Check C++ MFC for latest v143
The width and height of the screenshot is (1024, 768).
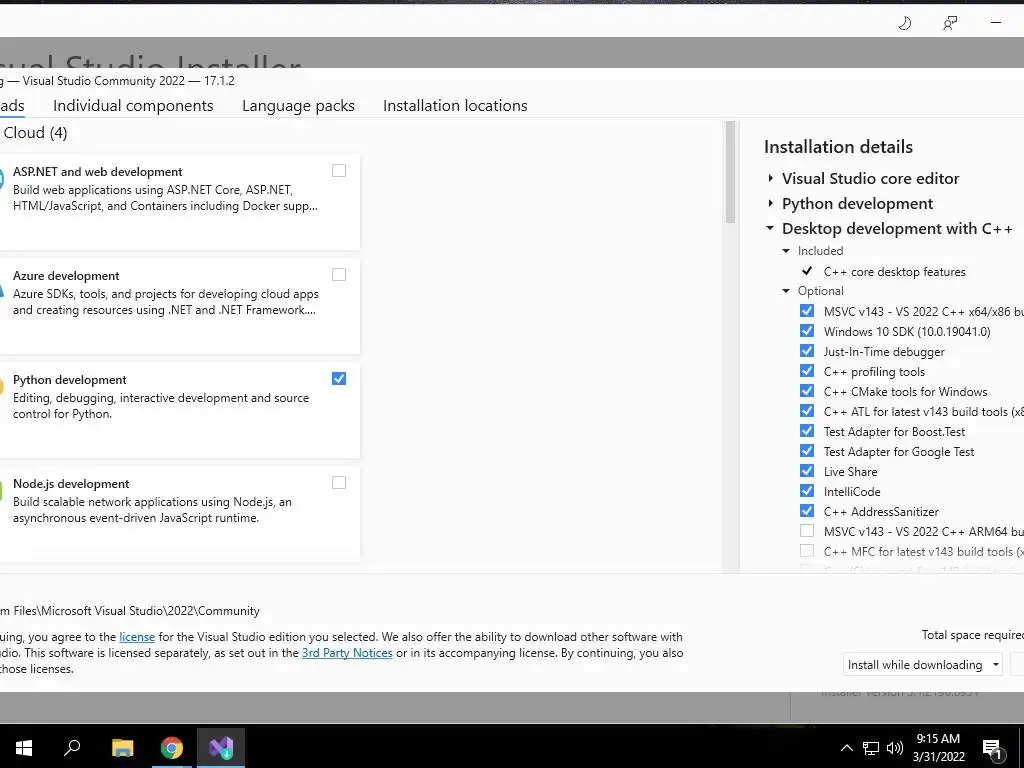click(807, 551)
